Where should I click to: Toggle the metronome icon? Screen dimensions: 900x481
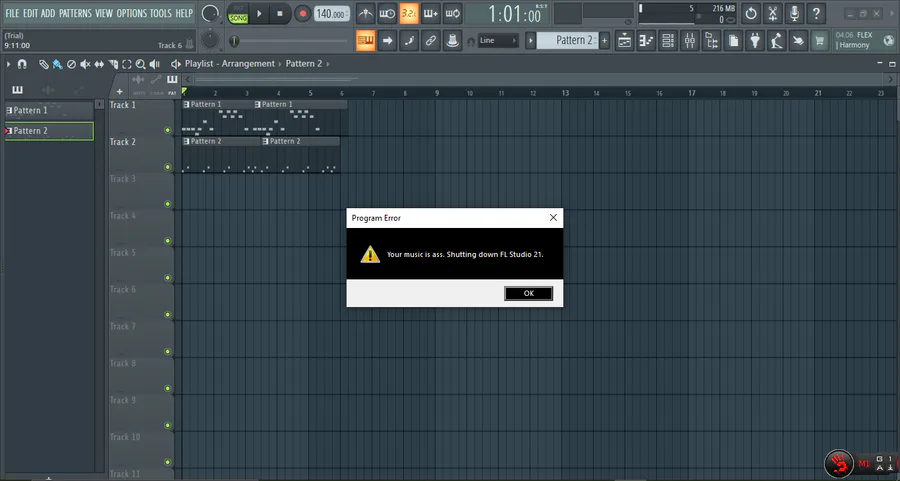pos(365,13)
